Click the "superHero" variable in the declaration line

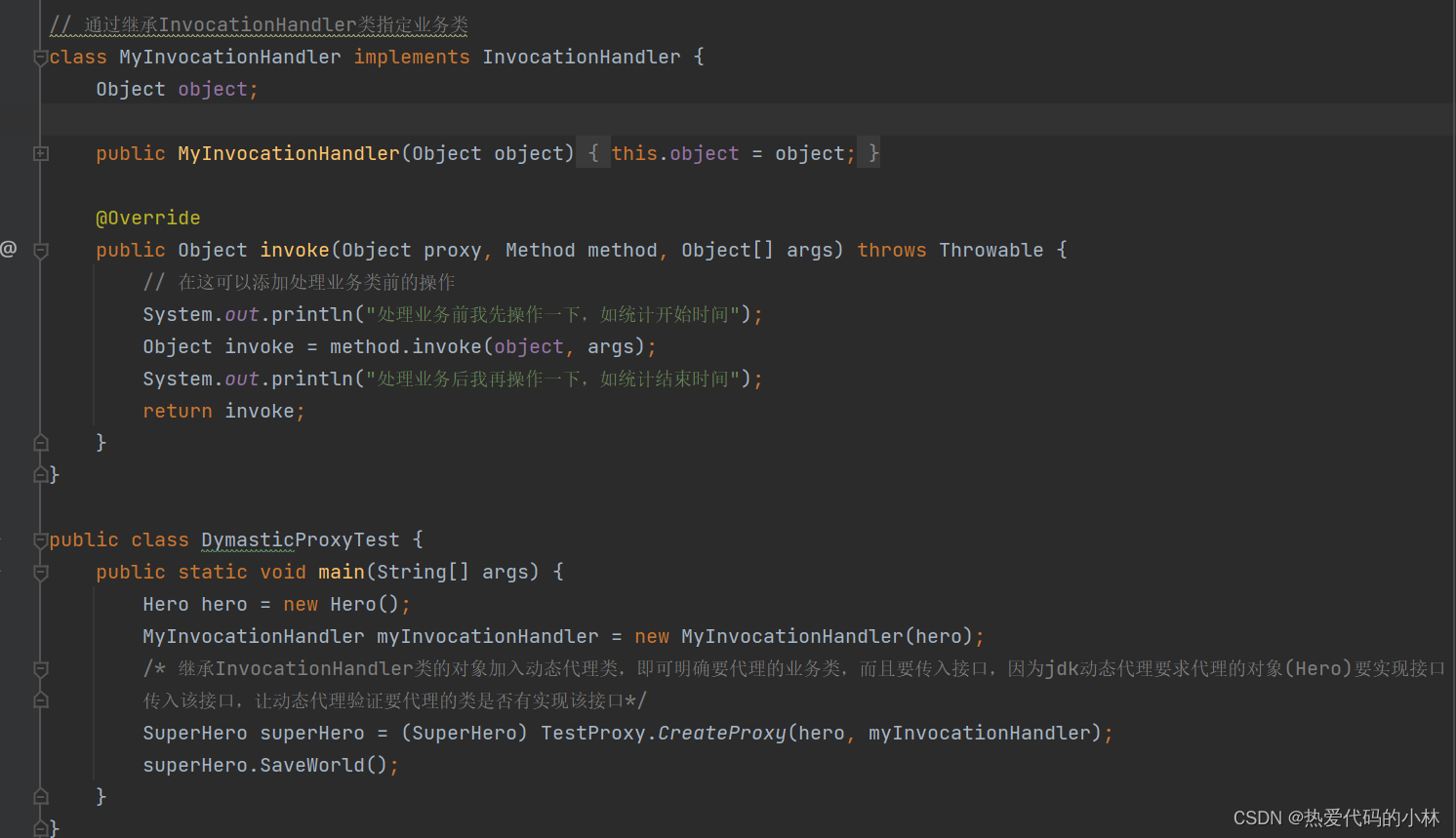312,733
